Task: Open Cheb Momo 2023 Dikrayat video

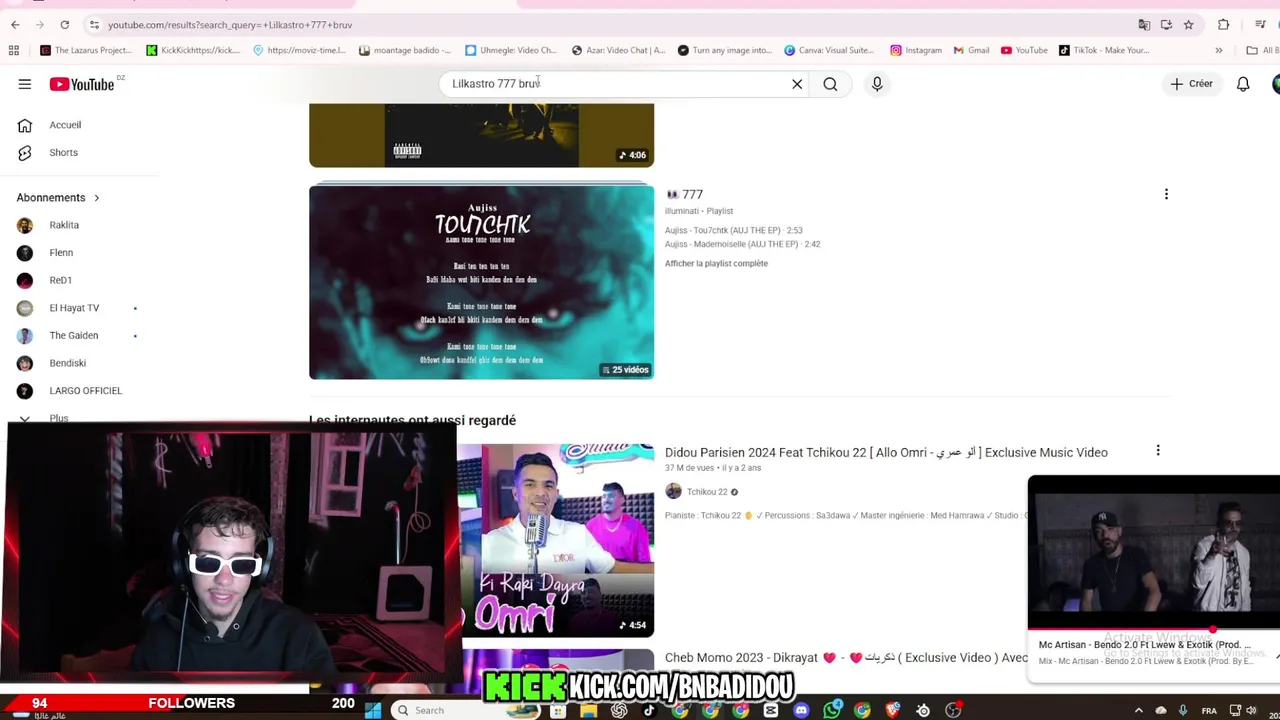Action: tap(846, 658)
